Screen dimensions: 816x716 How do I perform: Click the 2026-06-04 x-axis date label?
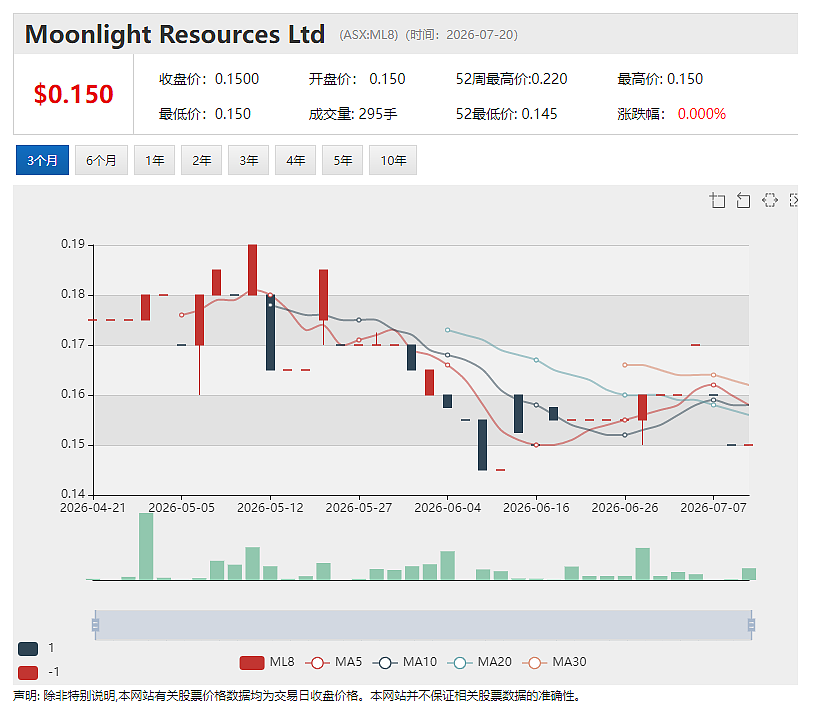(x=448, y=508)
